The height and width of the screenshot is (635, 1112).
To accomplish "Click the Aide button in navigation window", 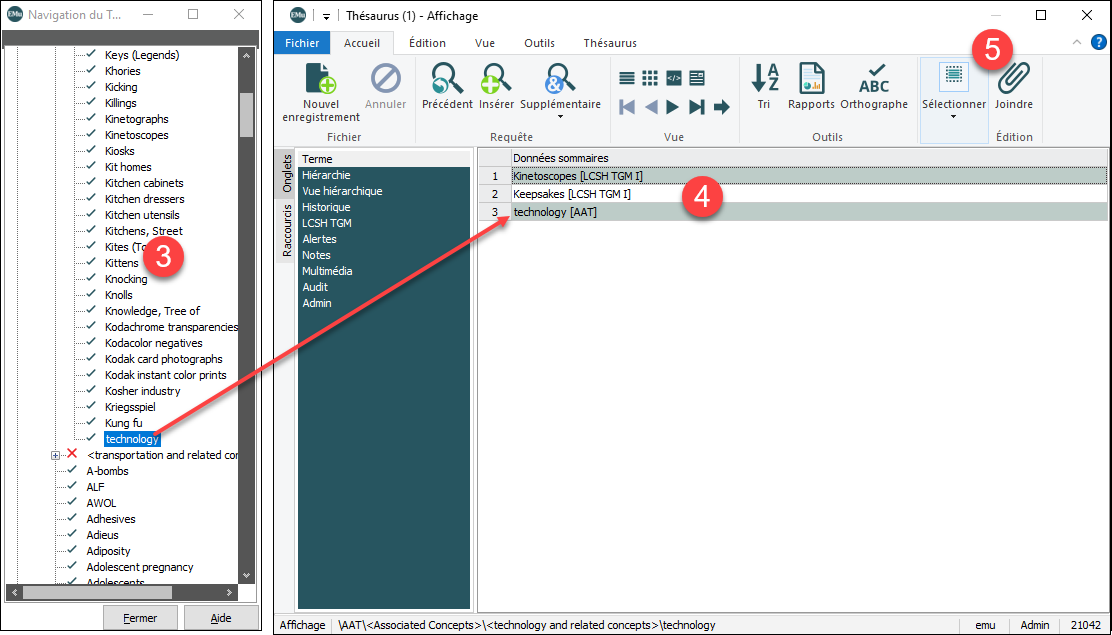I will click(221, 618).
